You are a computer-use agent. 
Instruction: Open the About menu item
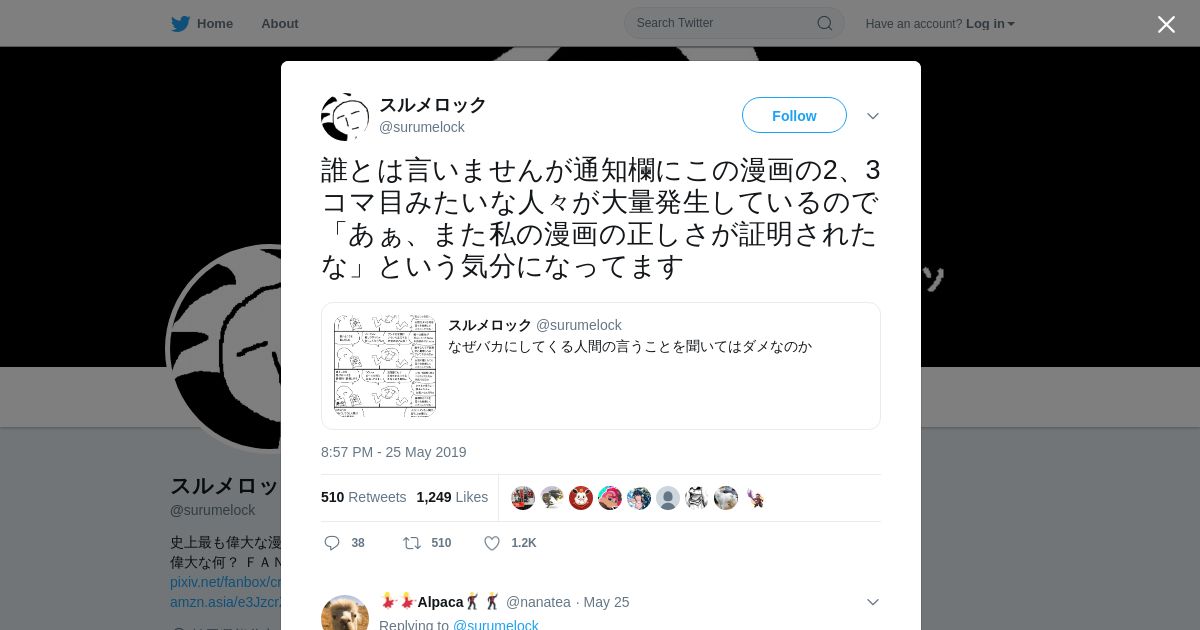(280, 23)
